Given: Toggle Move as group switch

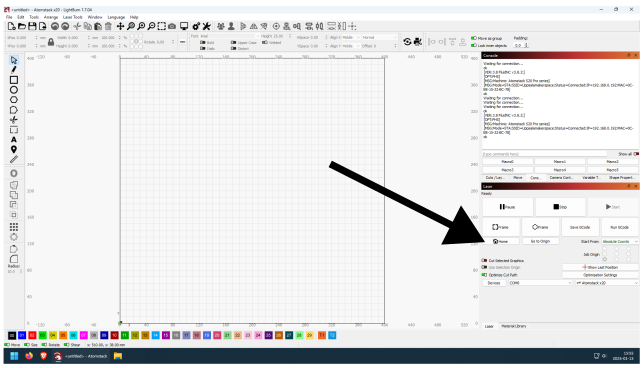Looking at the screenshot, I should click(x=474, y=38).
